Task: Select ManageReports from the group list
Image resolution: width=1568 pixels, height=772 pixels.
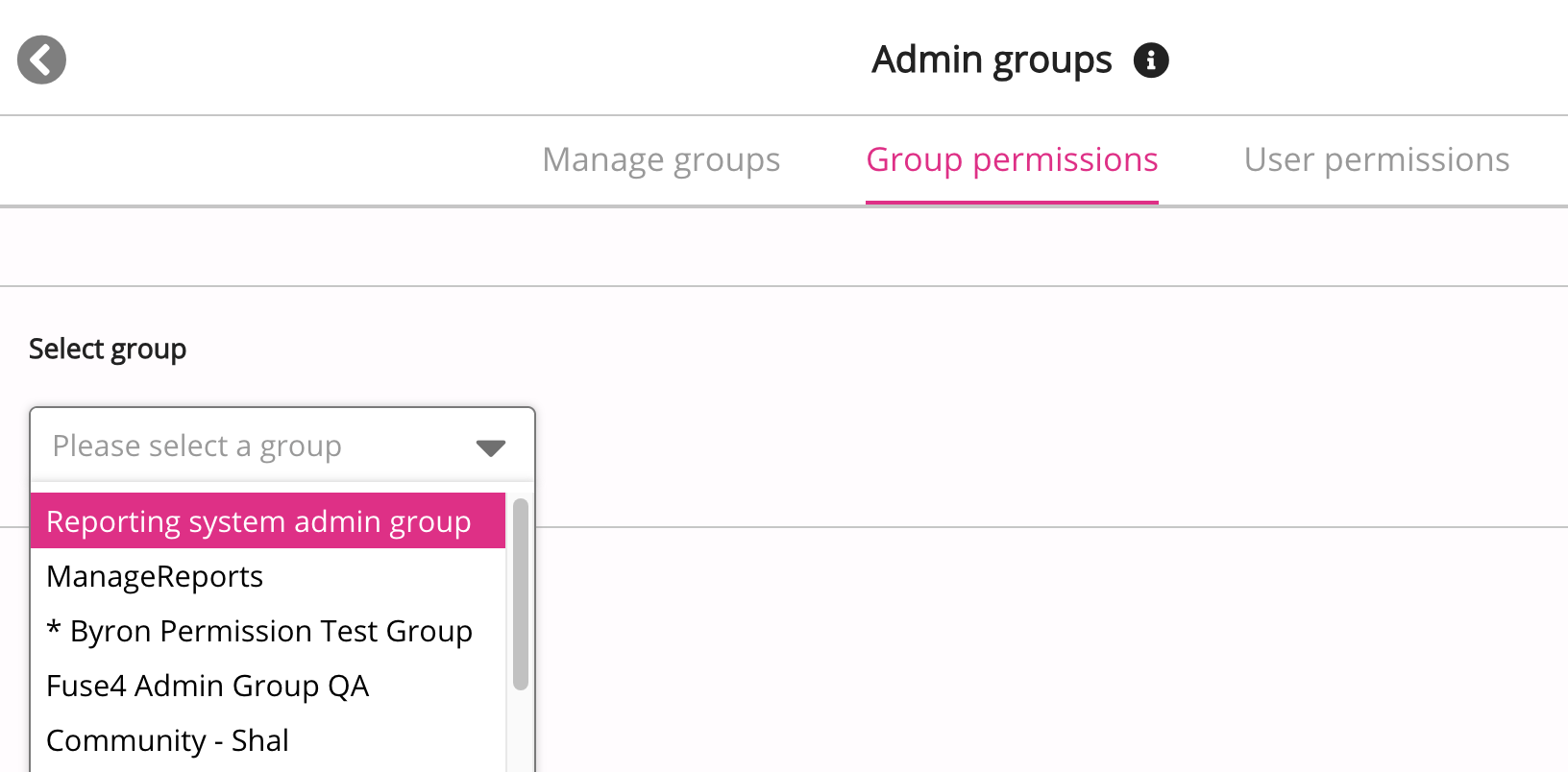Action: (x=155, y=576)
